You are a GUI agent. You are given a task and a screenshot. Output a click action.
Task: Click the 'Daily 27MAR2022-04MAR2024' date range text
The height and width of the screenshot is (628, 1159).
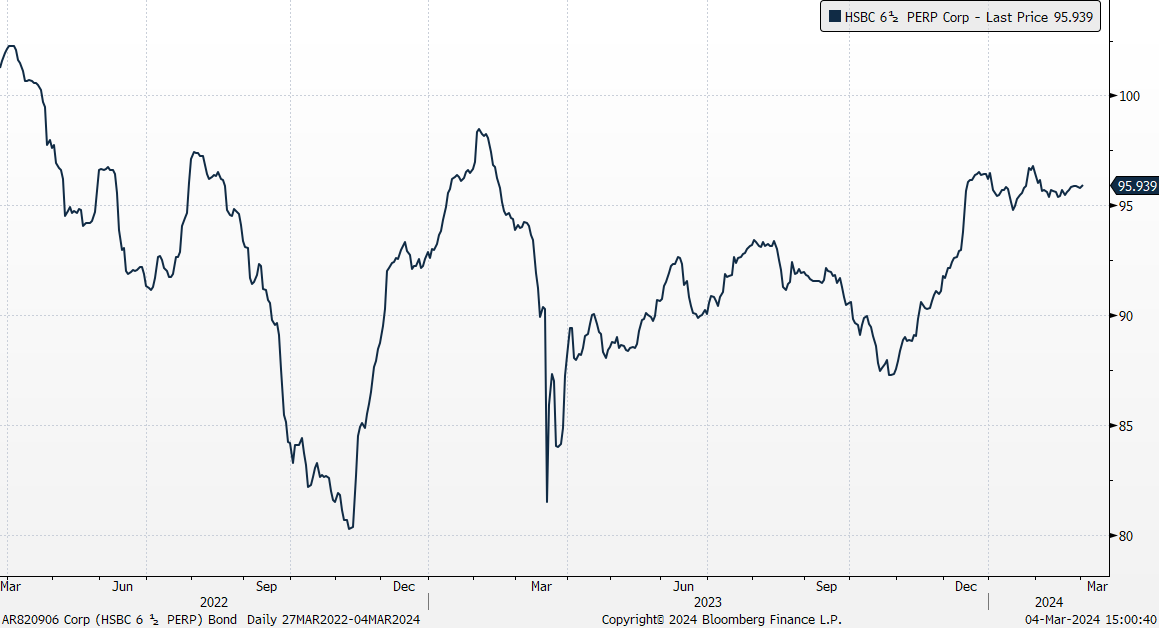point(333,620)
